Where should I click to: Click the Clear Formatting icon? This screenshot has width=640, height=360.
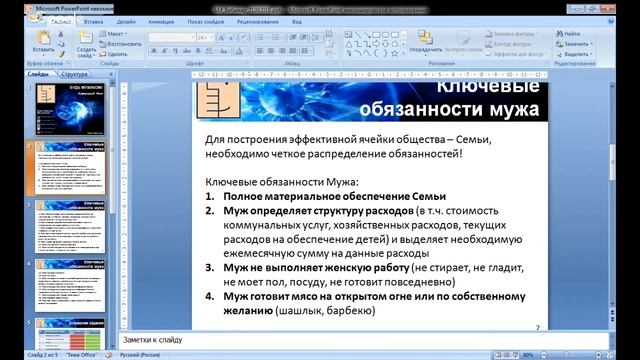244,38
